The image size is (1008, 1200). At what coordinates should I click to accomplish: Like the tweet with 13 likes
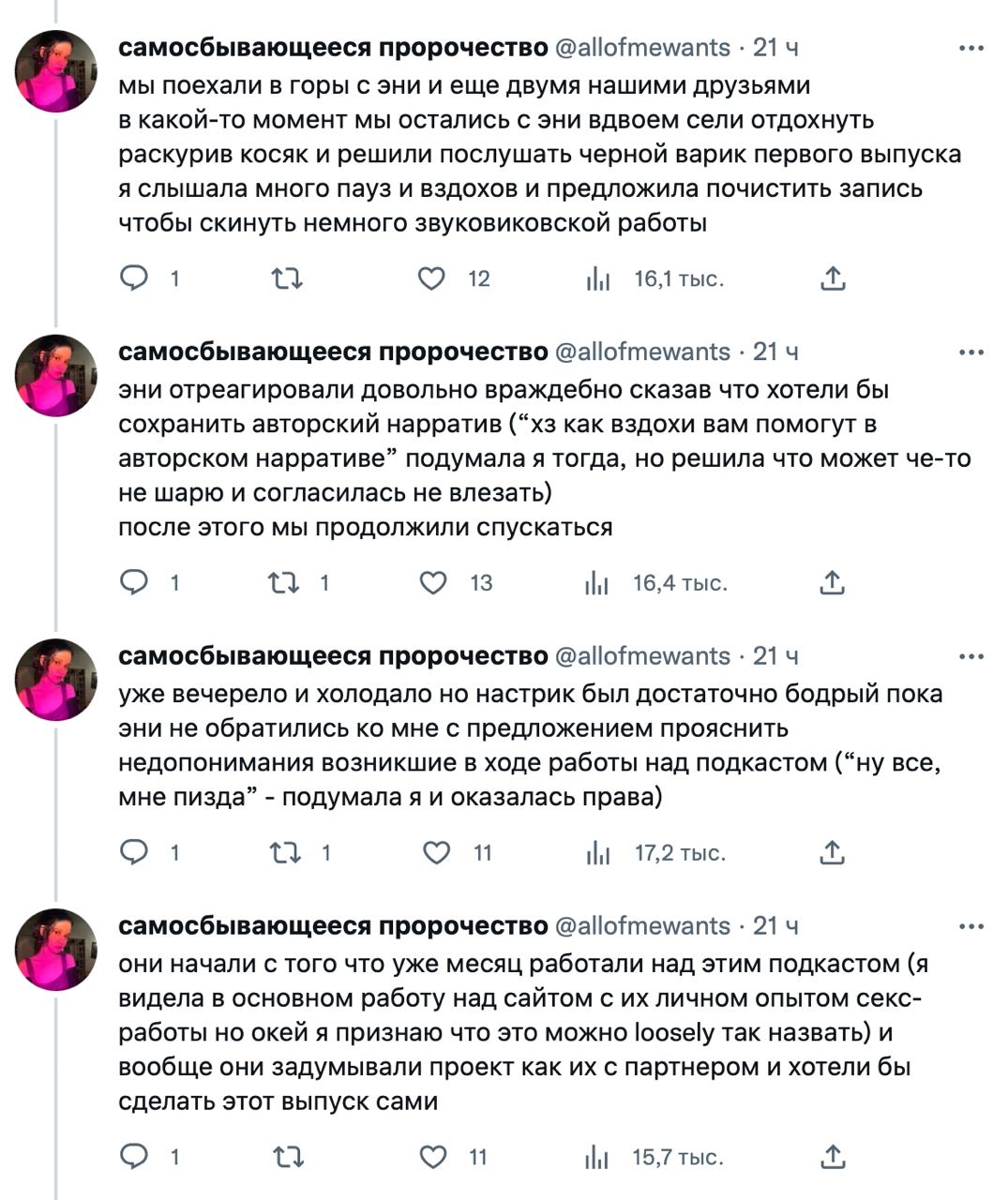433,583
